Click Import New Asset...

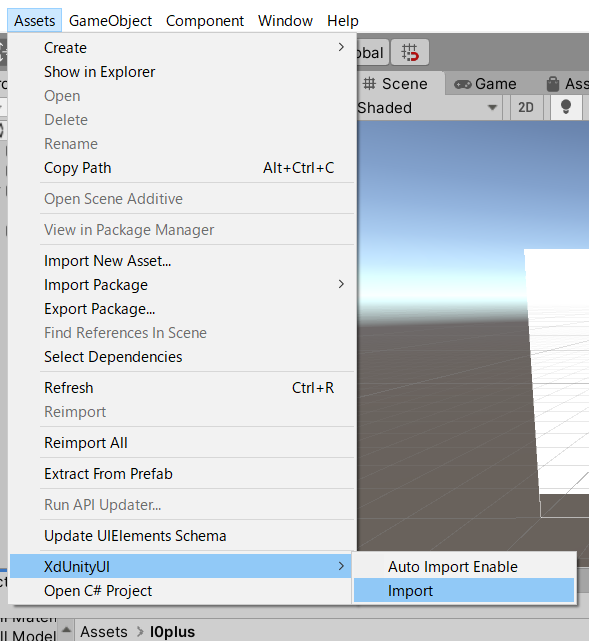point(181,261)
